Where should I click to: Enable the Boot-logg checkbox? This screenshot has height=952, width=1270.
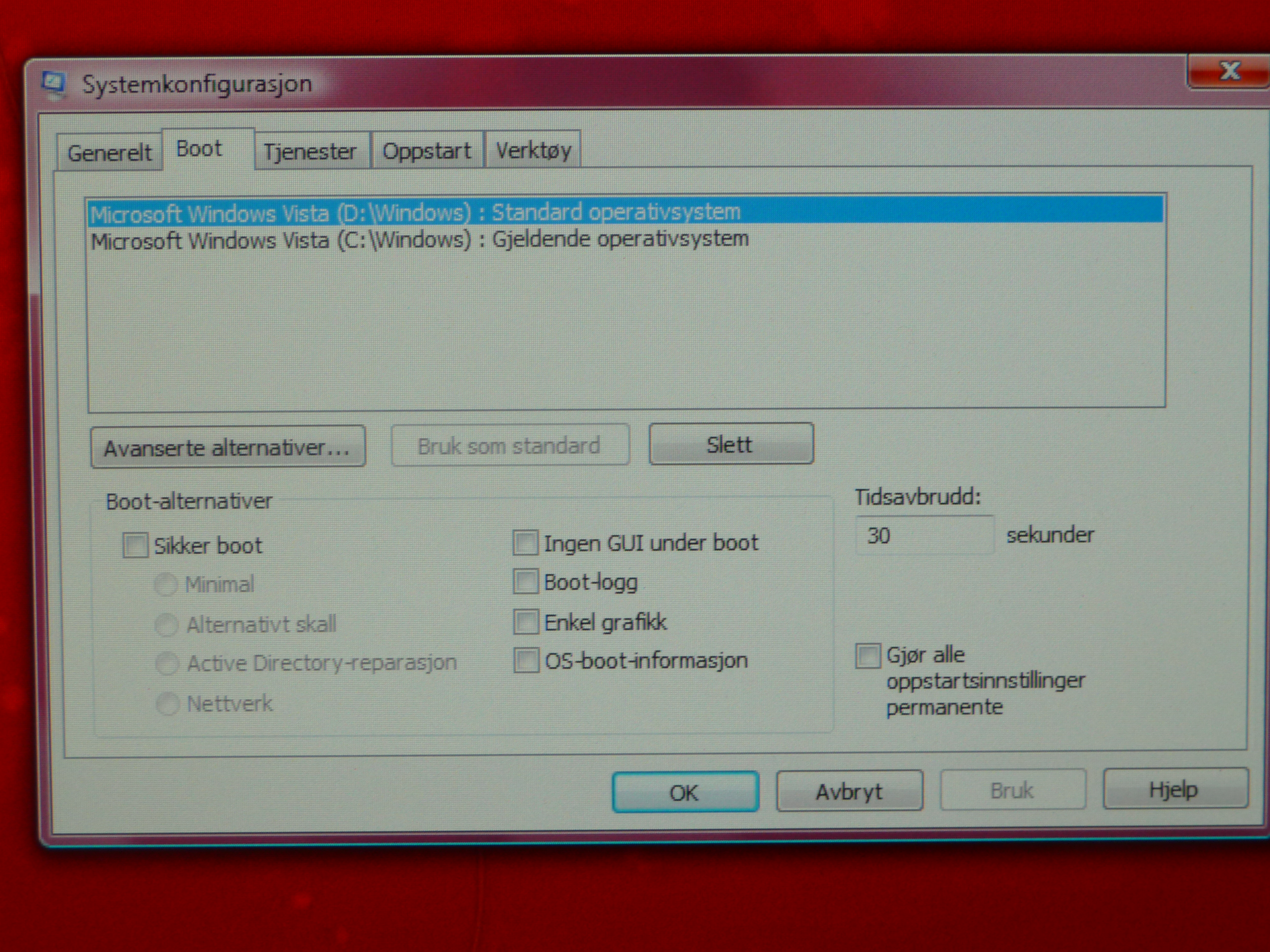click(525, 582)
